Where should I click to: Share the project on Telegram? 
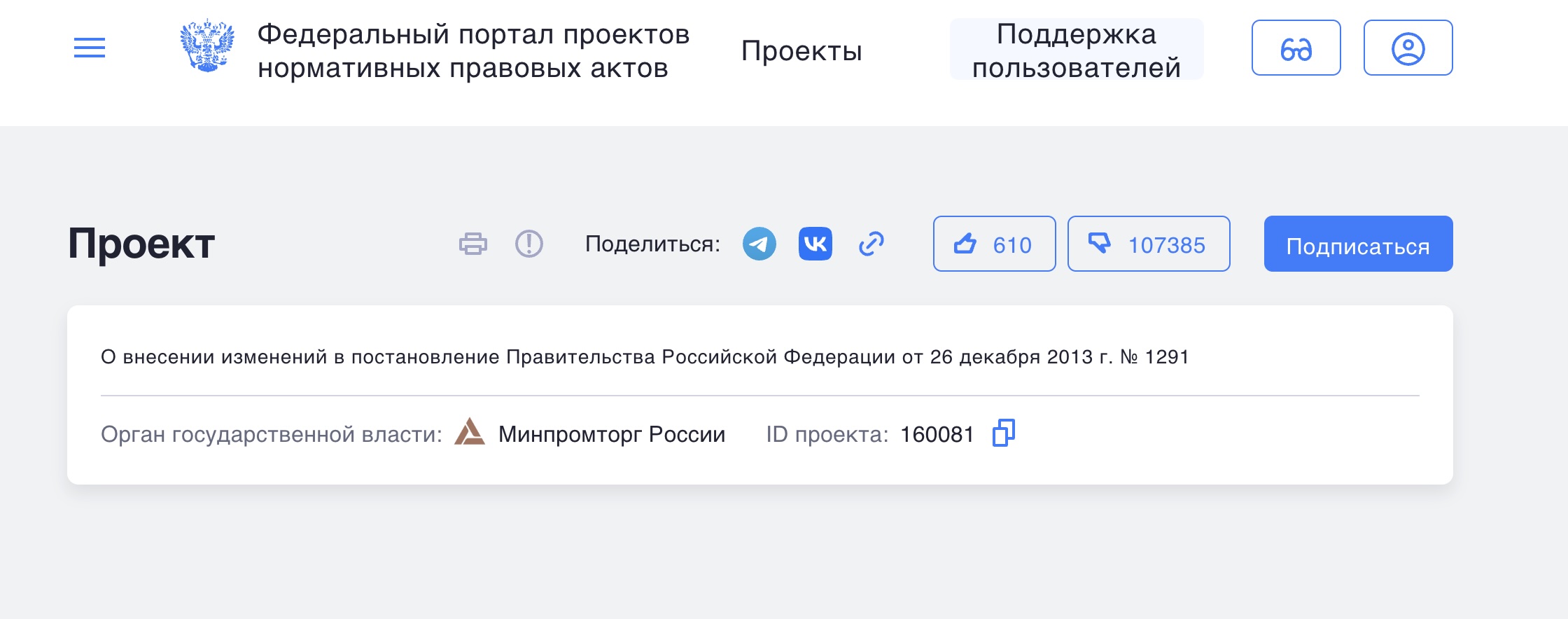click(759, 244)
